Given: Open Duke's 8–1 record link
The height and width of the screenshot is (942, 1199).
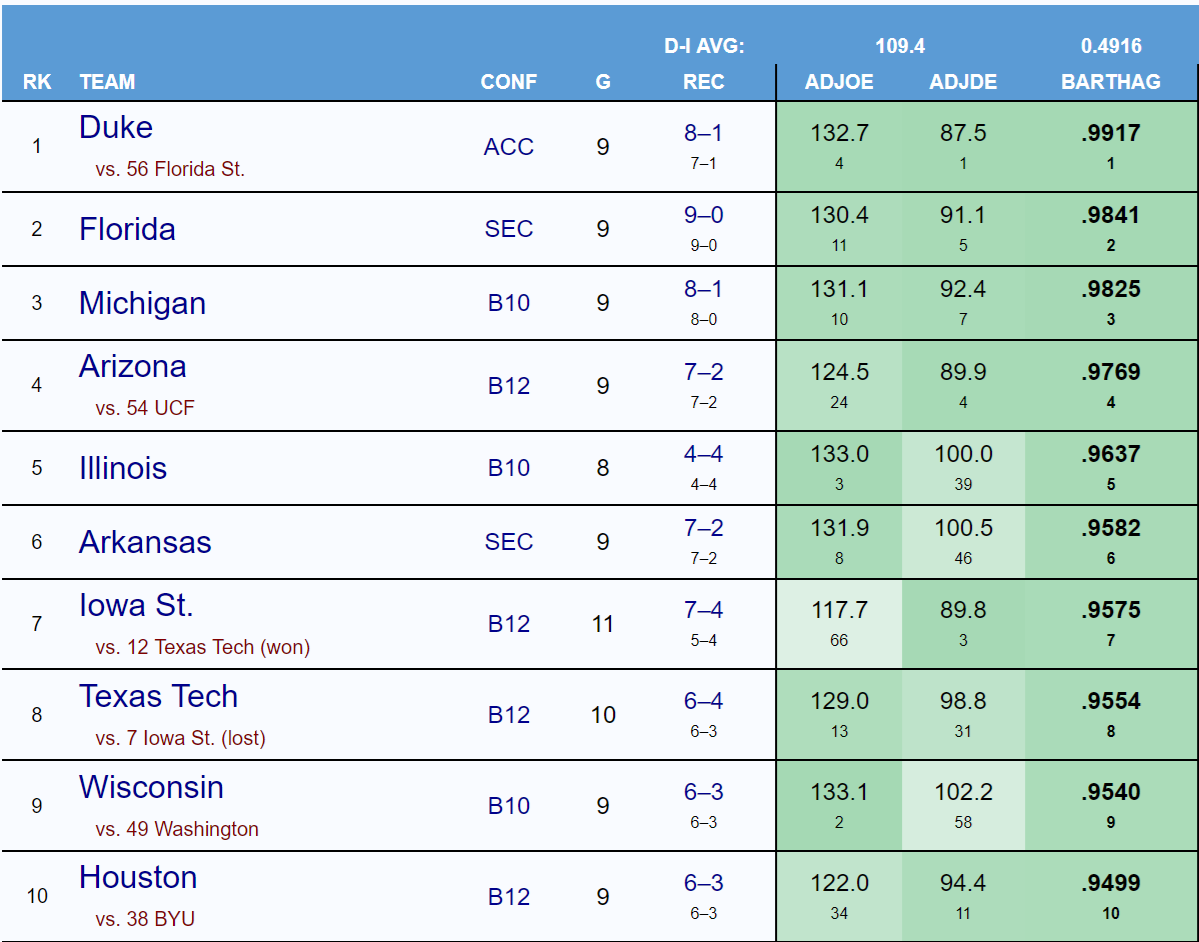Looking at the screenshot, I should pyautogui.click(x=703, y=134).
